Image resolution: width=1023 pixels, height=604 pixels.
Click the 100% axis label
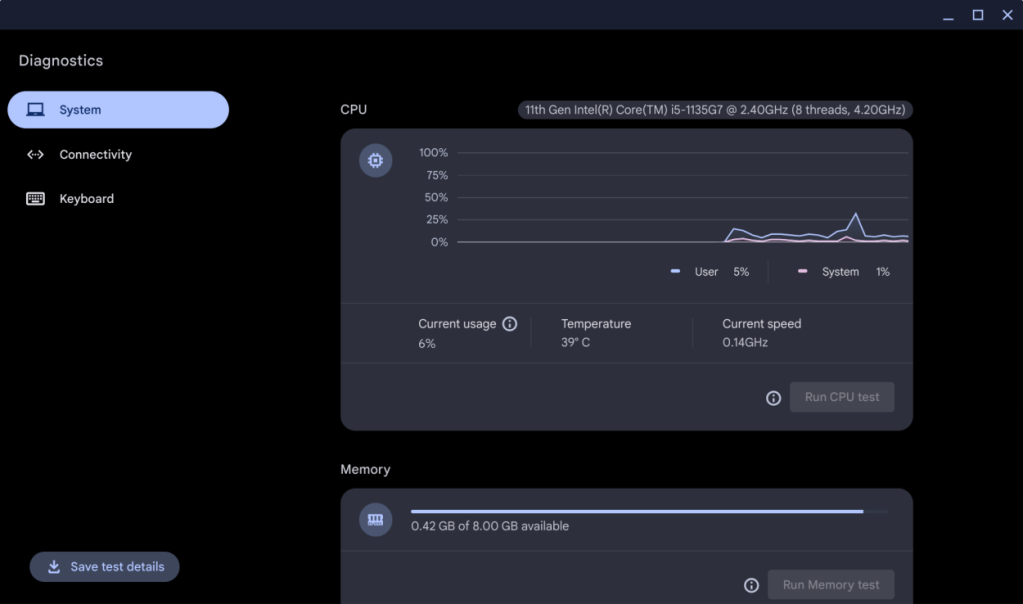[x=433, y=153]
